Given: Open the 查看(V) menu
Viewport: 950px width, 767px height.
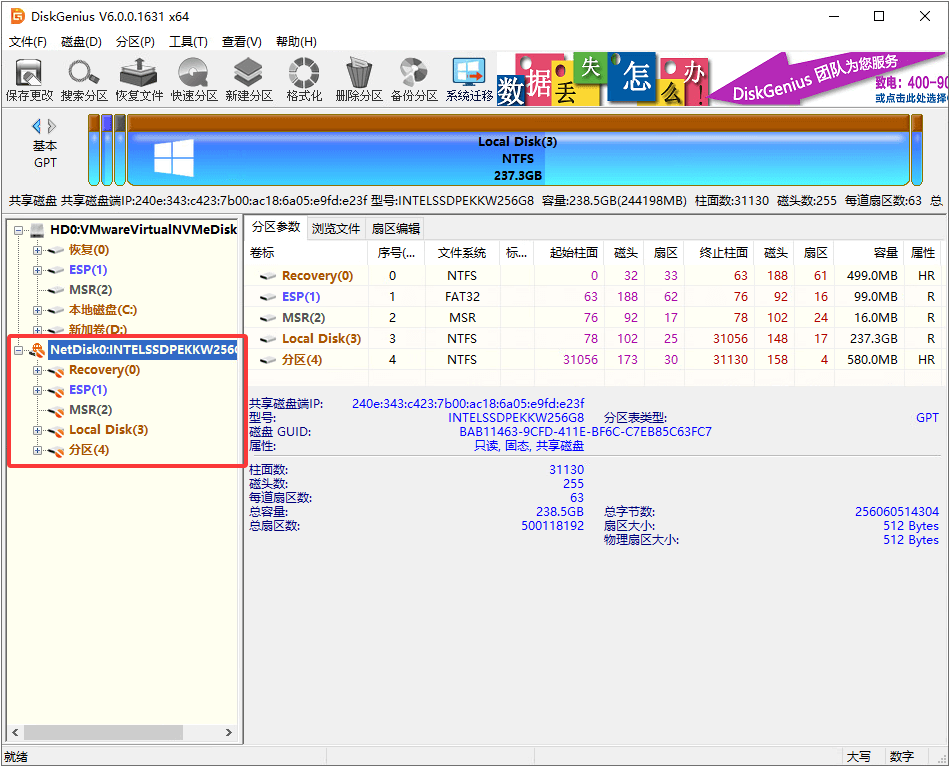Looking at the screenshot, I should [242, 42].
